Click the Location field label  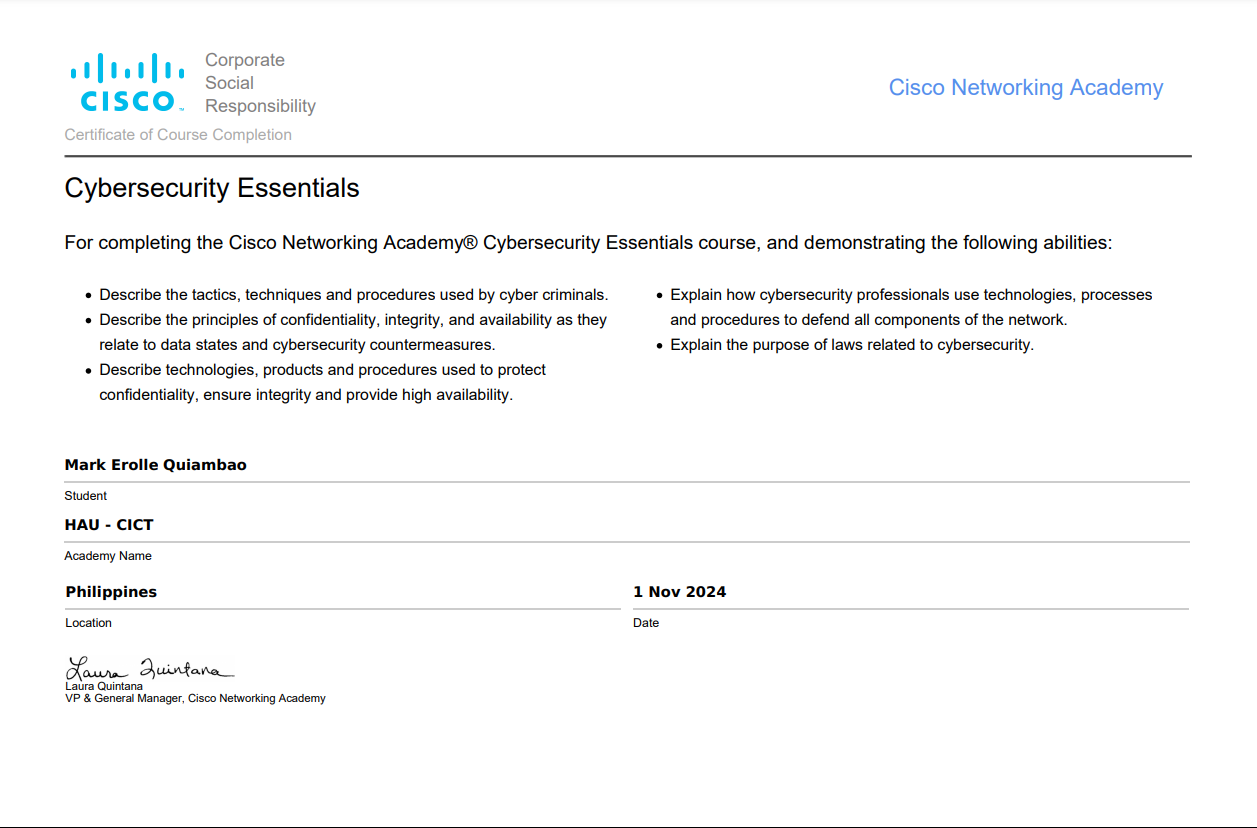[88, 623]
